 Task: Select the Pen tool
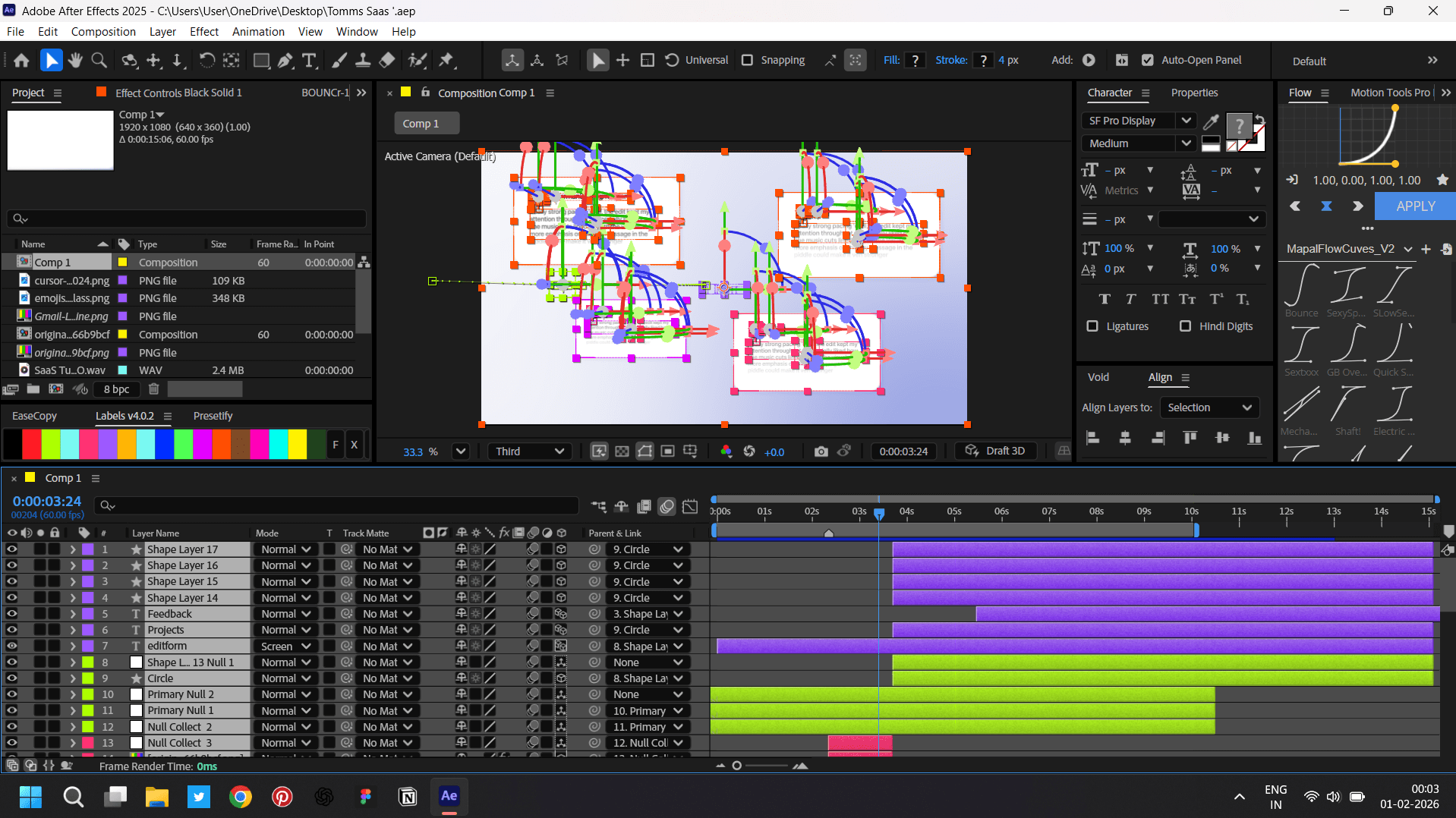(285, 61)
